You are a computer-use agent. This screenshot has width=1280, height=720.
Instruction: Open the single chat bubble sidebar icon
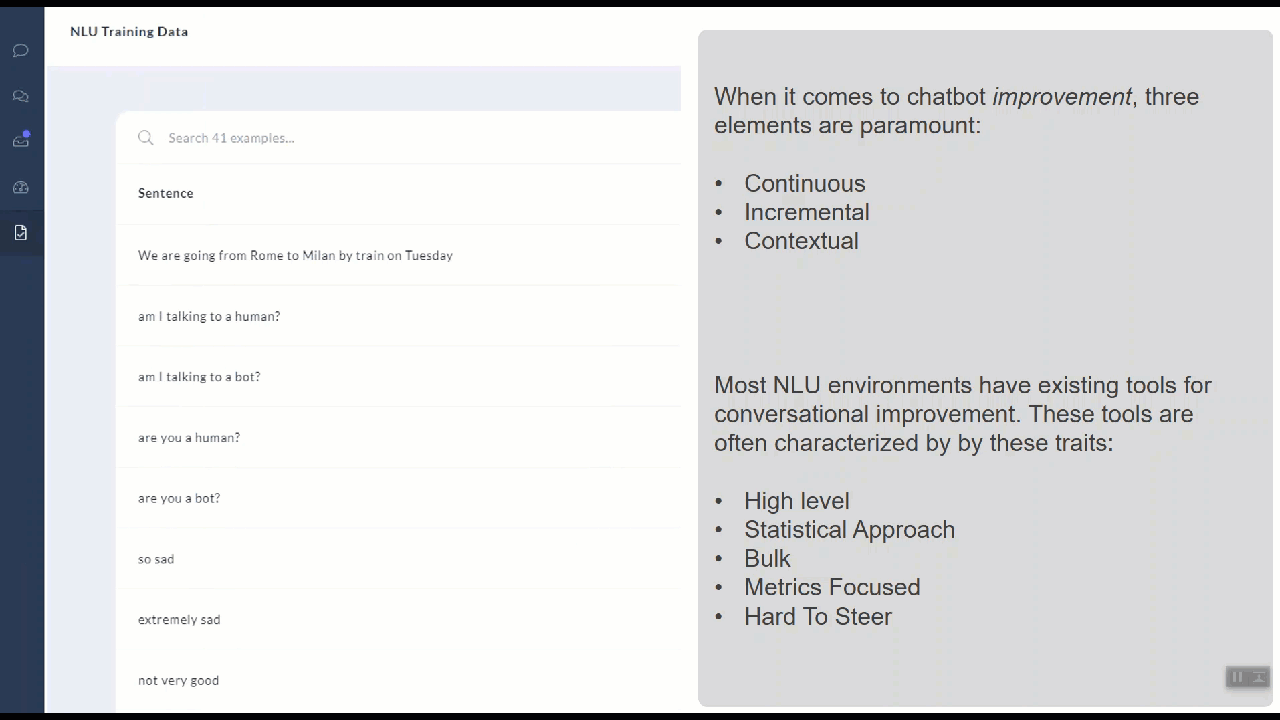point(20,50)
